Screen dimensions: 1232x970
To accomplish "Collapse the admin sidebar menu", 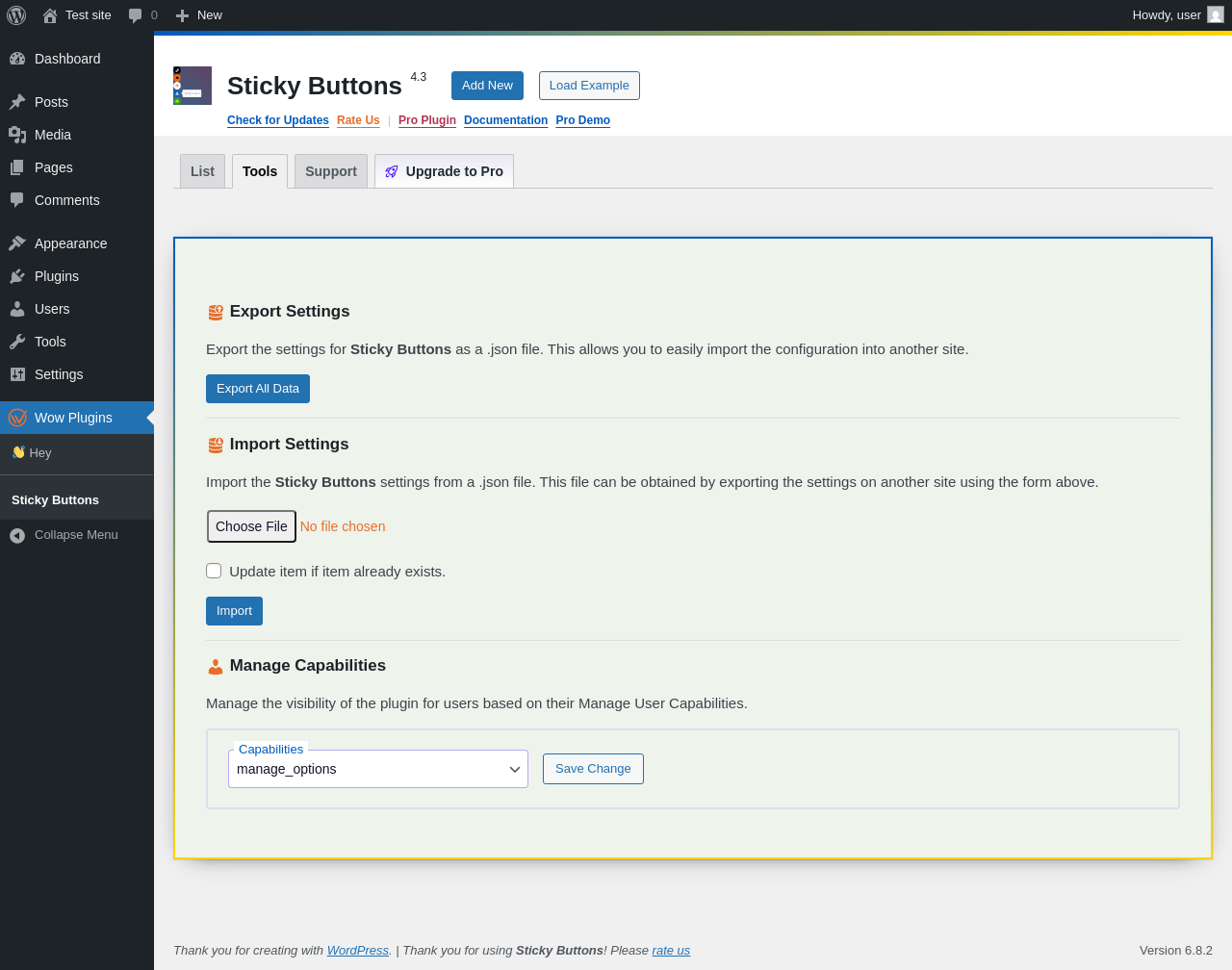I will tap(77, 535).
